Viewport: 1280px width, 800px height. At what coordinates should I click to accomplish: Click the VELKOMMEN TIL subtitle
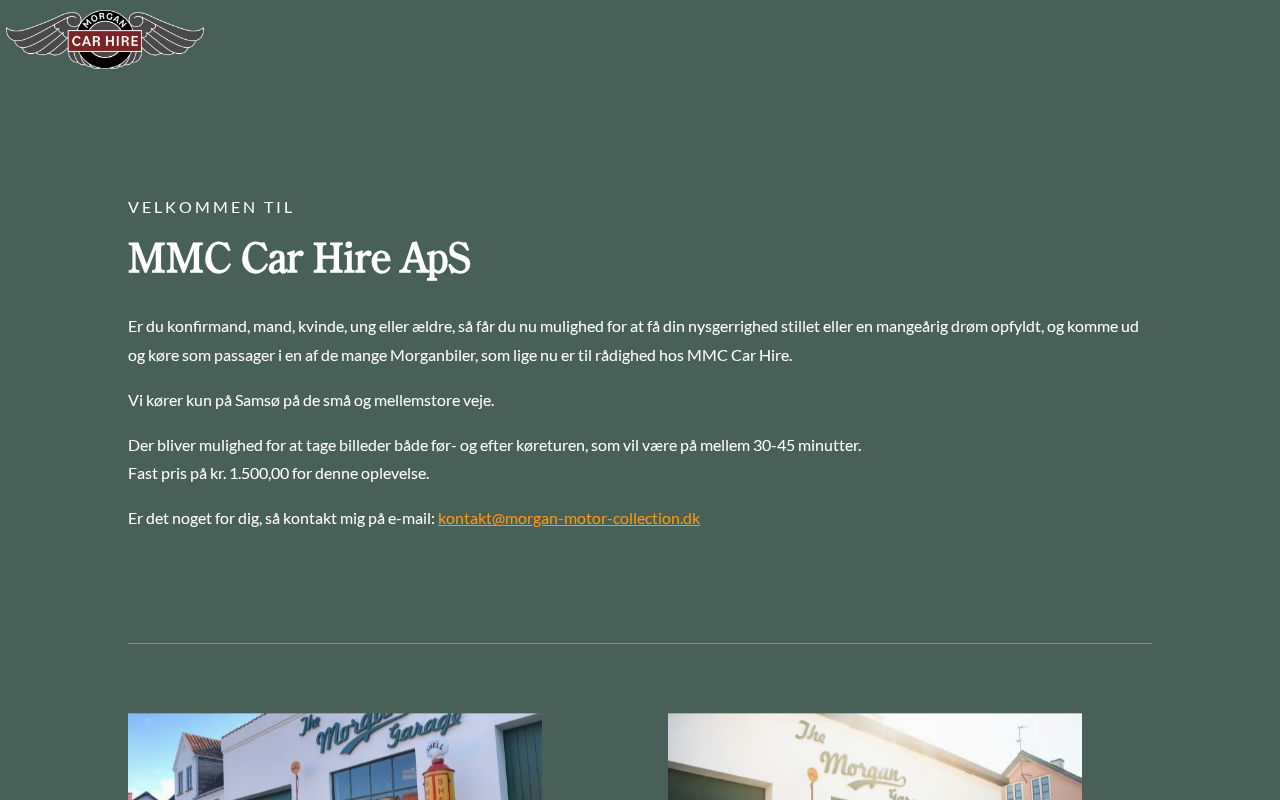click(211, 207)
